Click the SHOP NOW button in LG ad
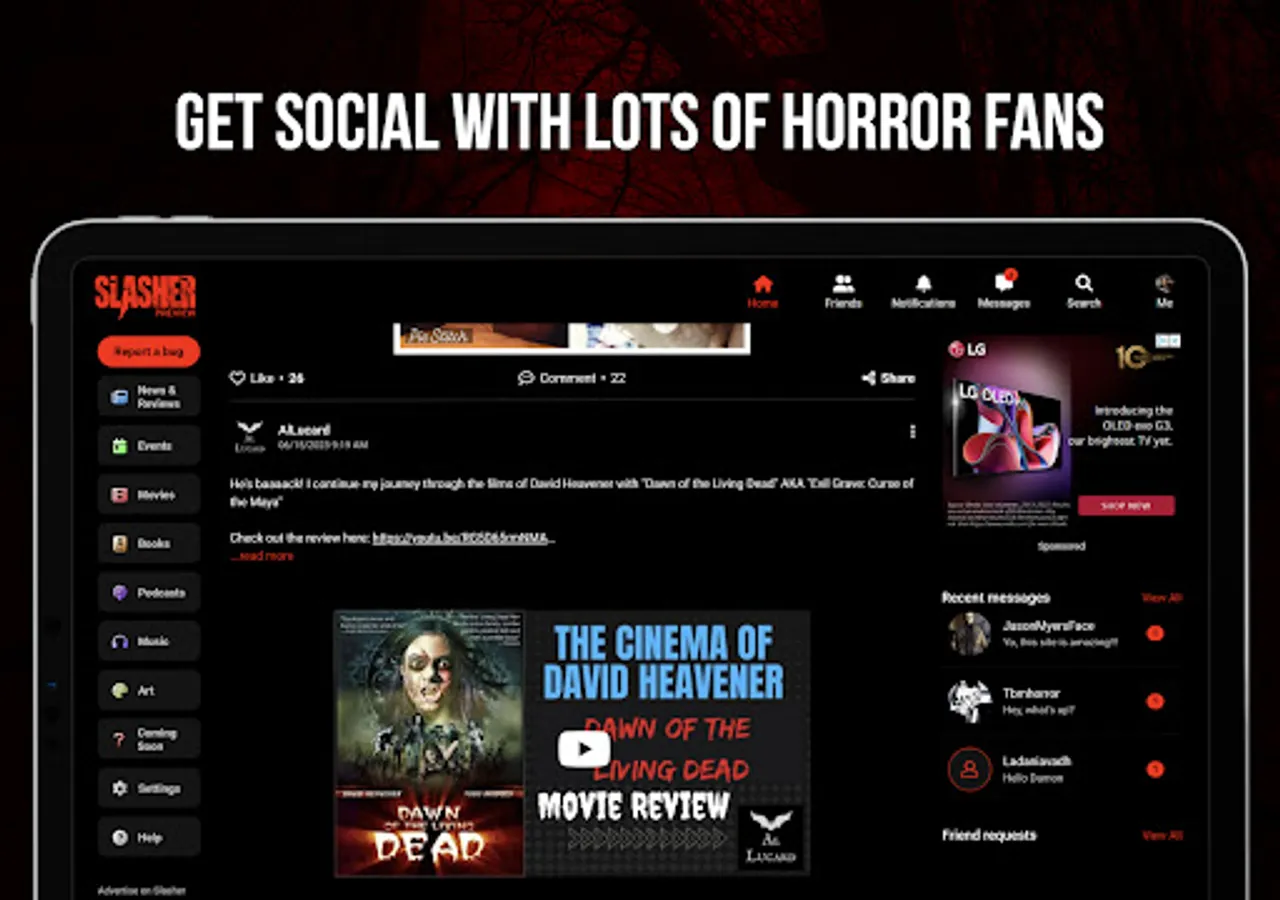 [x=1126, y=506]
